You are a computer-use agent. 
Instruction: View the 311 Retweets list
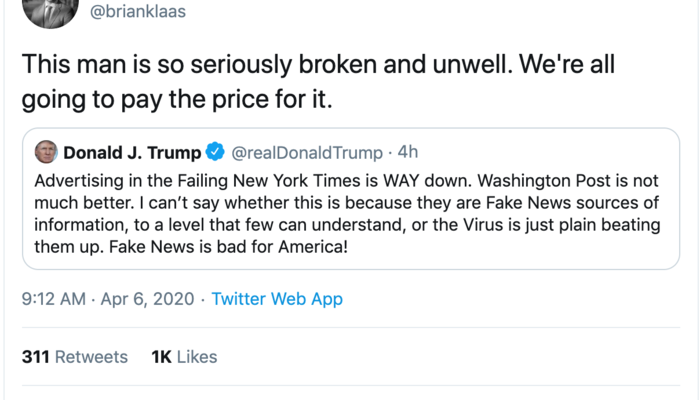tap(75, 357)
